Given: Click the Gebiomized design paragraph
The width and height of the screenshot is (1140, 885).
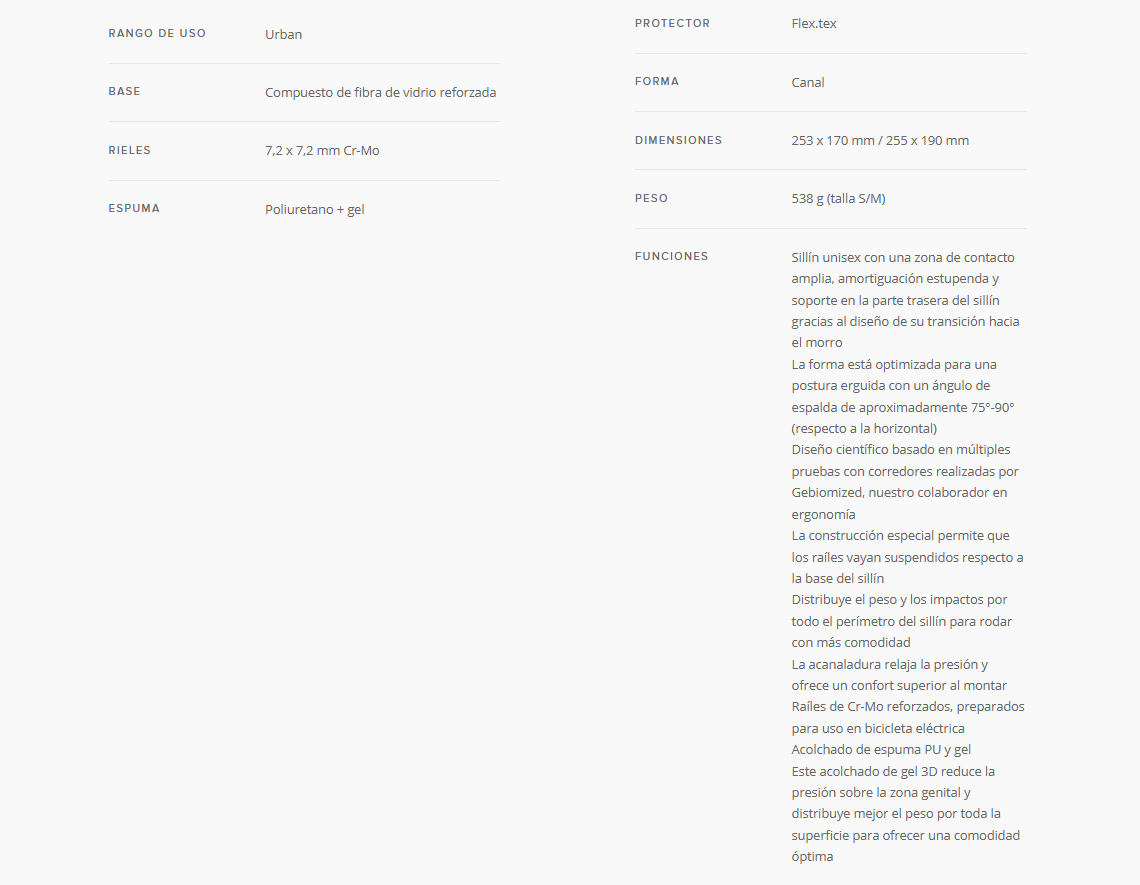Looking at the screenshot, I should 905,481.
